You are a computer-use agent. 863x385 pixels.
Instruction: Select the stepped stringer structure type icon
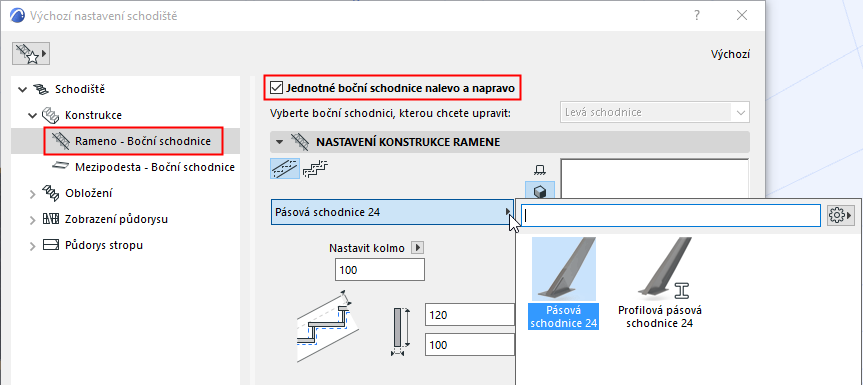315,168
